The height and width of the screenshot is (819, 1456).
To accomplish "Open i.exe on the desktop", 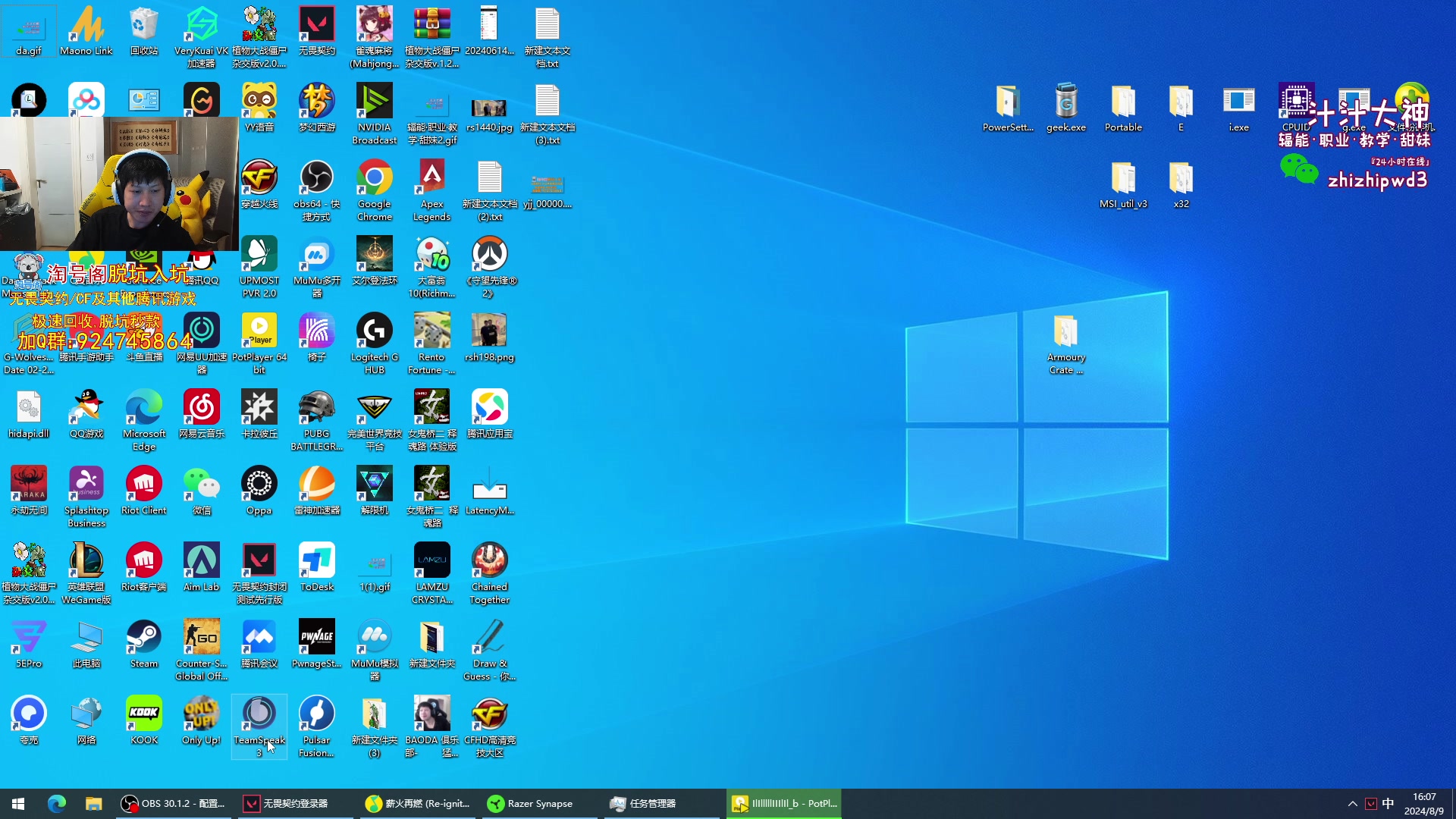I will click(1239, 108).
